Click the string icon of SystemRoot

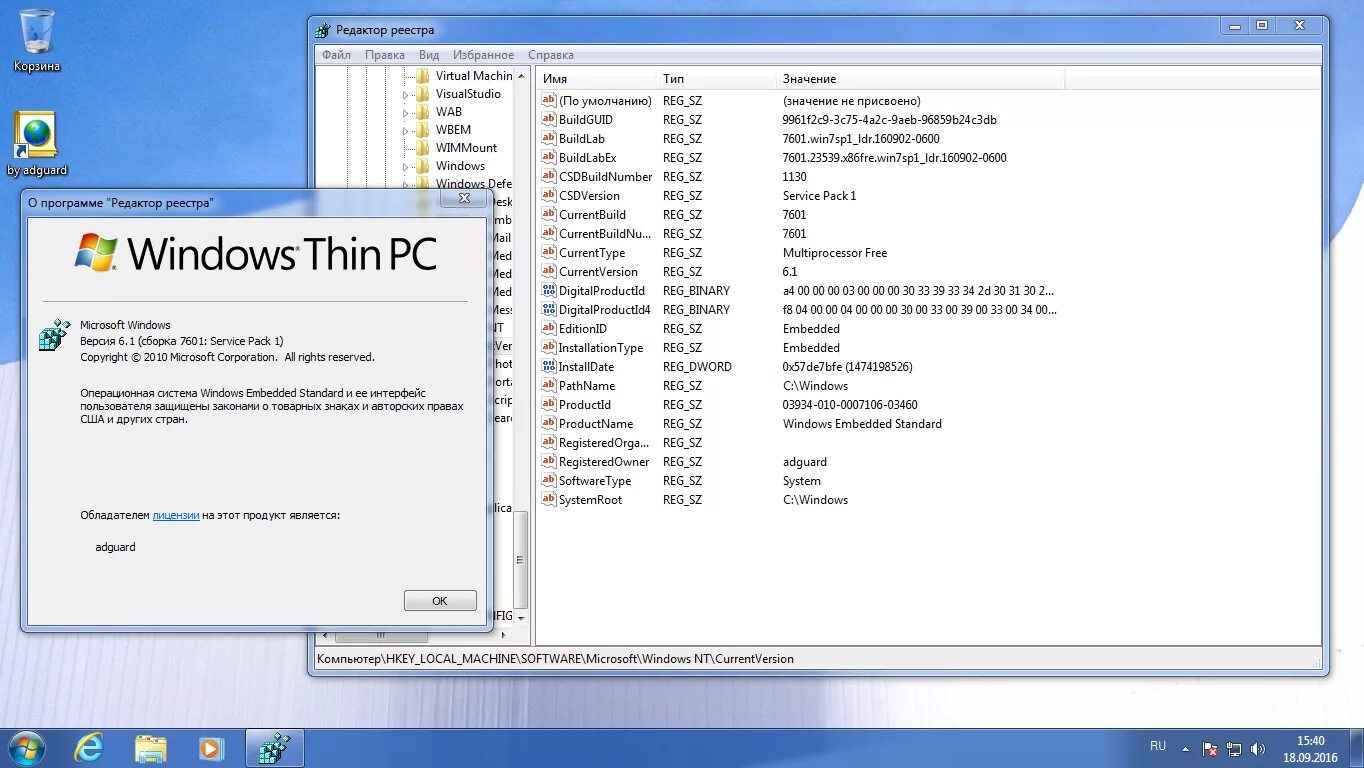point(548,500)
